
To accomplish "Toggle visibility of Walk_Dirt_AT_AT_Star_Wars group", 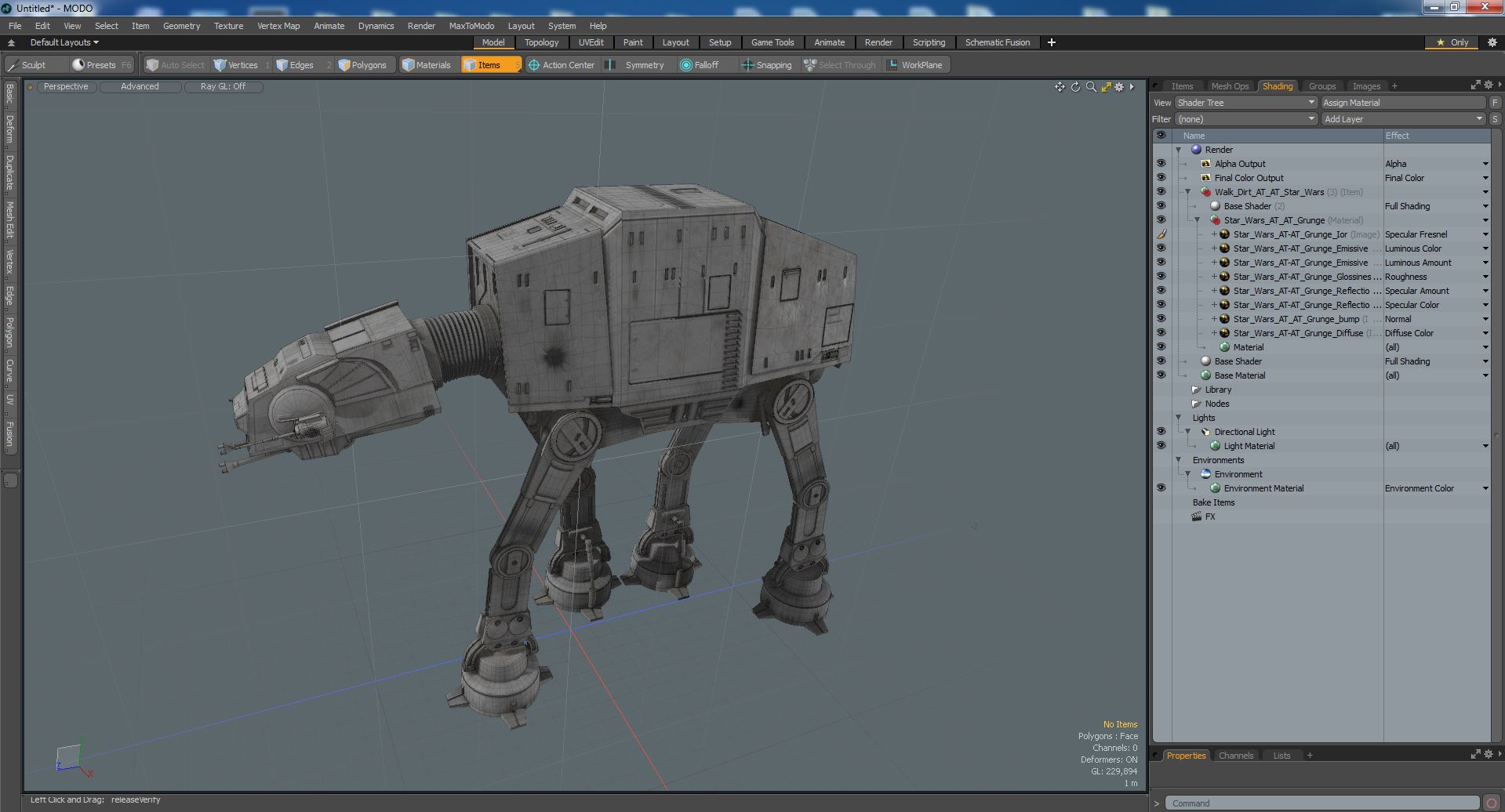I will pyautogui.click(x=1161, y=192).
